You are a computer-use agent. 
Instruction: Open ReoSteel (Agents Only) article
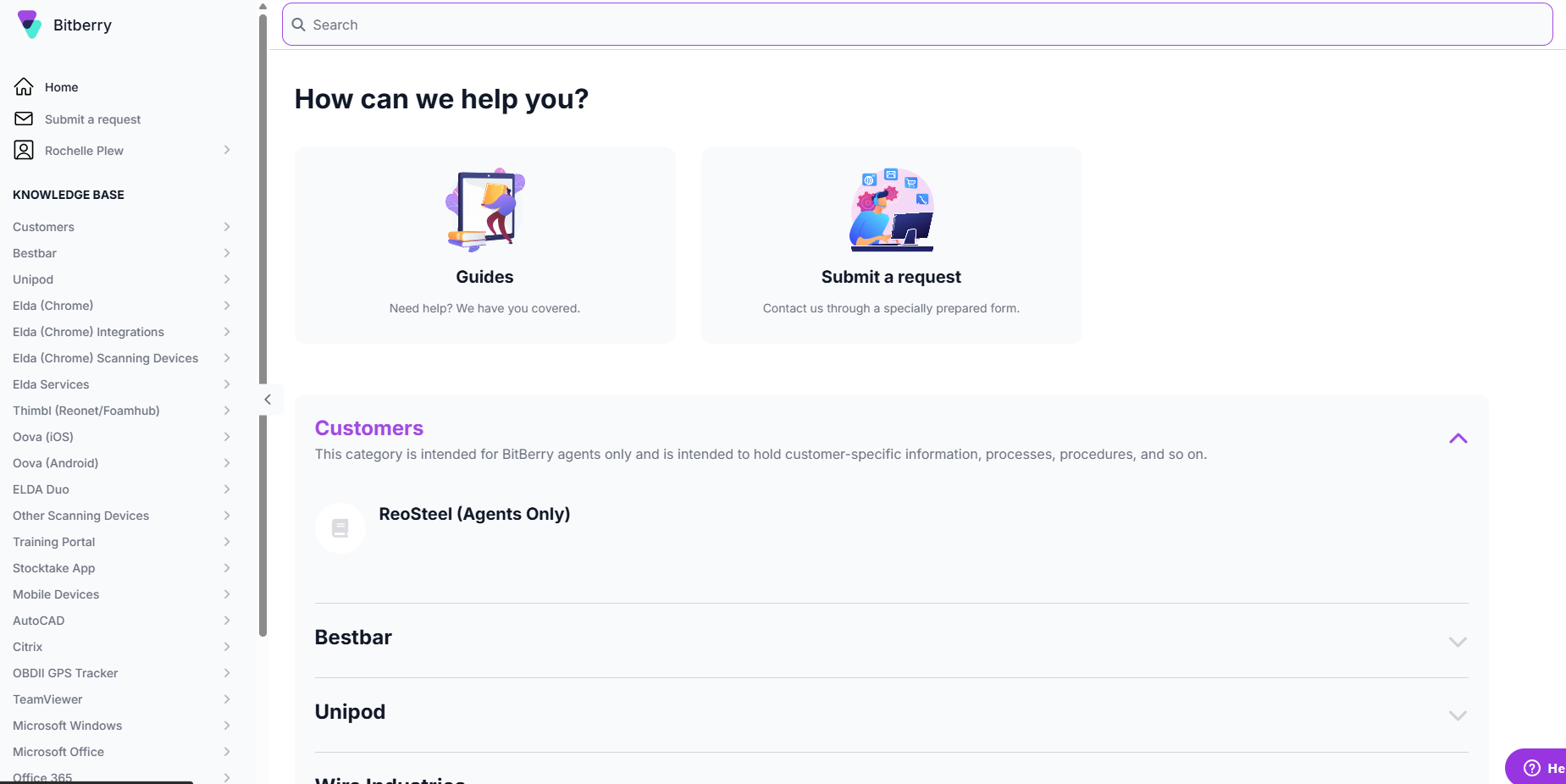point(474,514)
